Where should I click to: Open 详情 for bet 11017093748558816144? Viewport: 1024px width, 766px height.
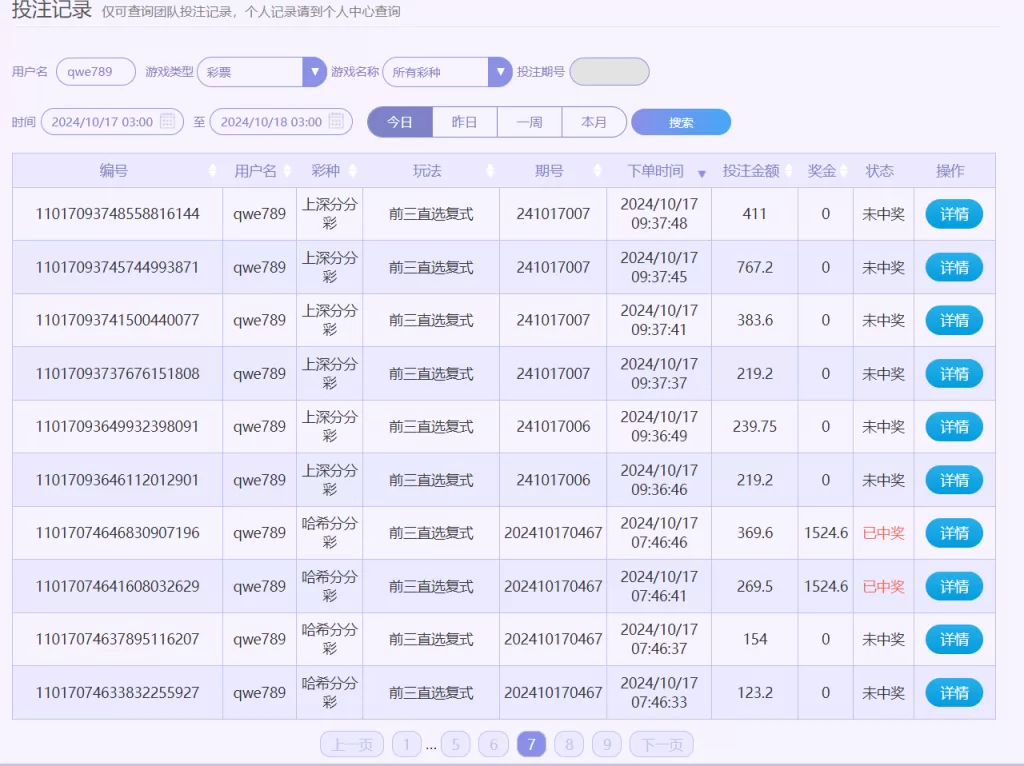point(954,214)
